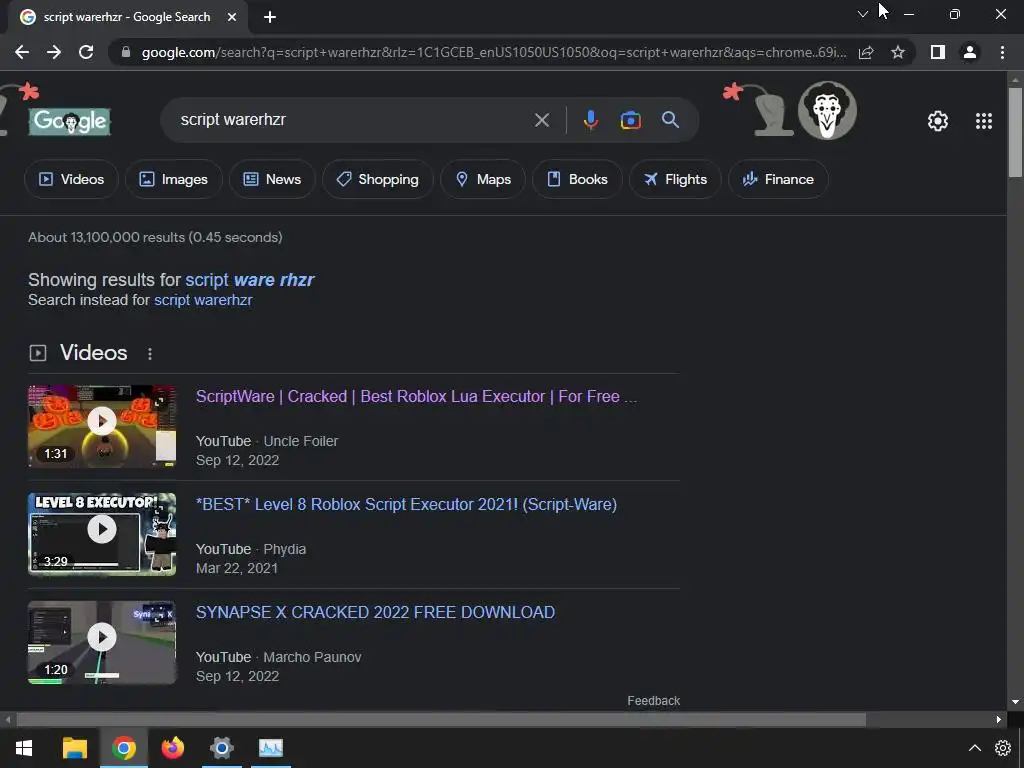This screenshot has height=768, width=1024.
Task: Go back to the previous page
Action: point(22,52)
